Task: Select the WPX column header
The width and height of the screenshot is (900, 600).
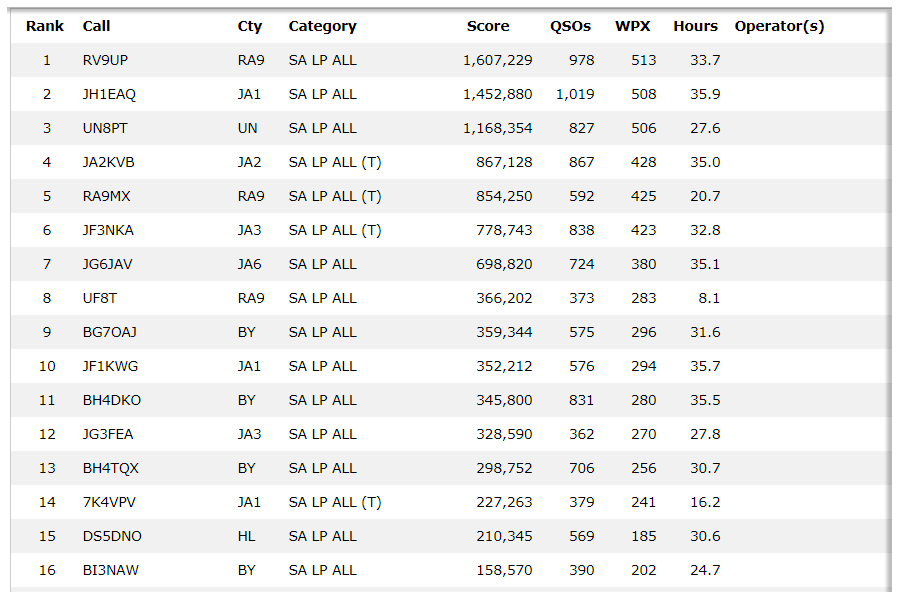Action: [632, 26]
